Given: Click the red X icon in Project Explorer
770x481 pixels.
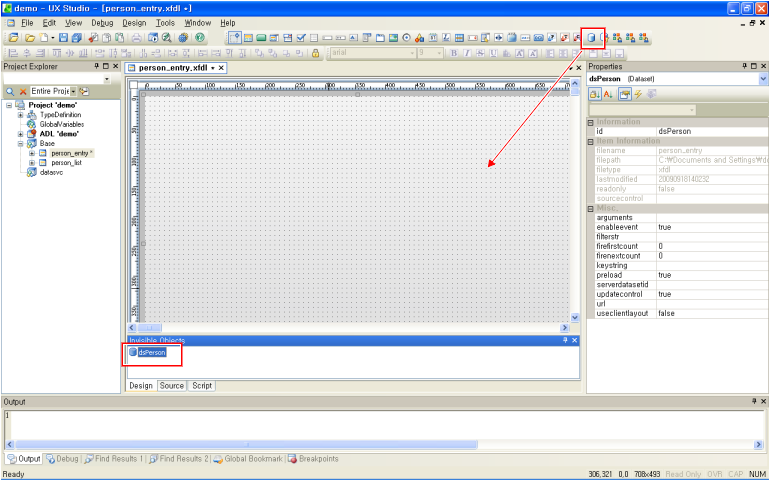Looking at the screenshot, I should point(23,91).
